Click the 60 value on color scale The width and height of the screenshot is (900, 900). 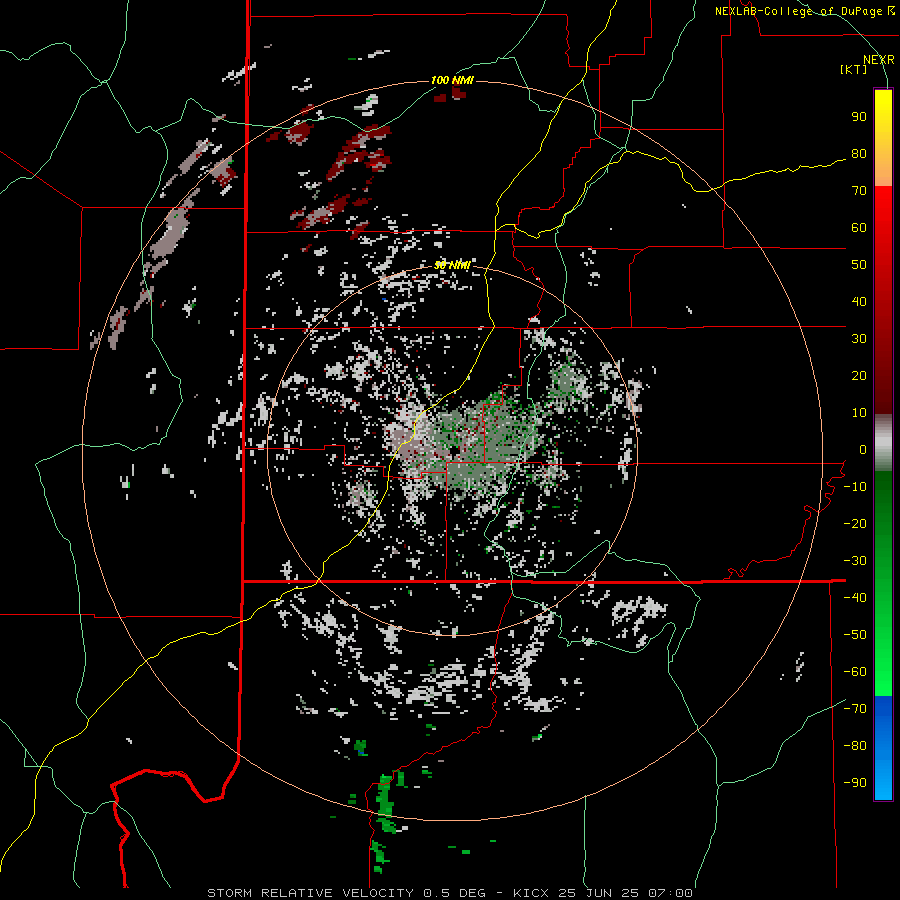point(859,227)
